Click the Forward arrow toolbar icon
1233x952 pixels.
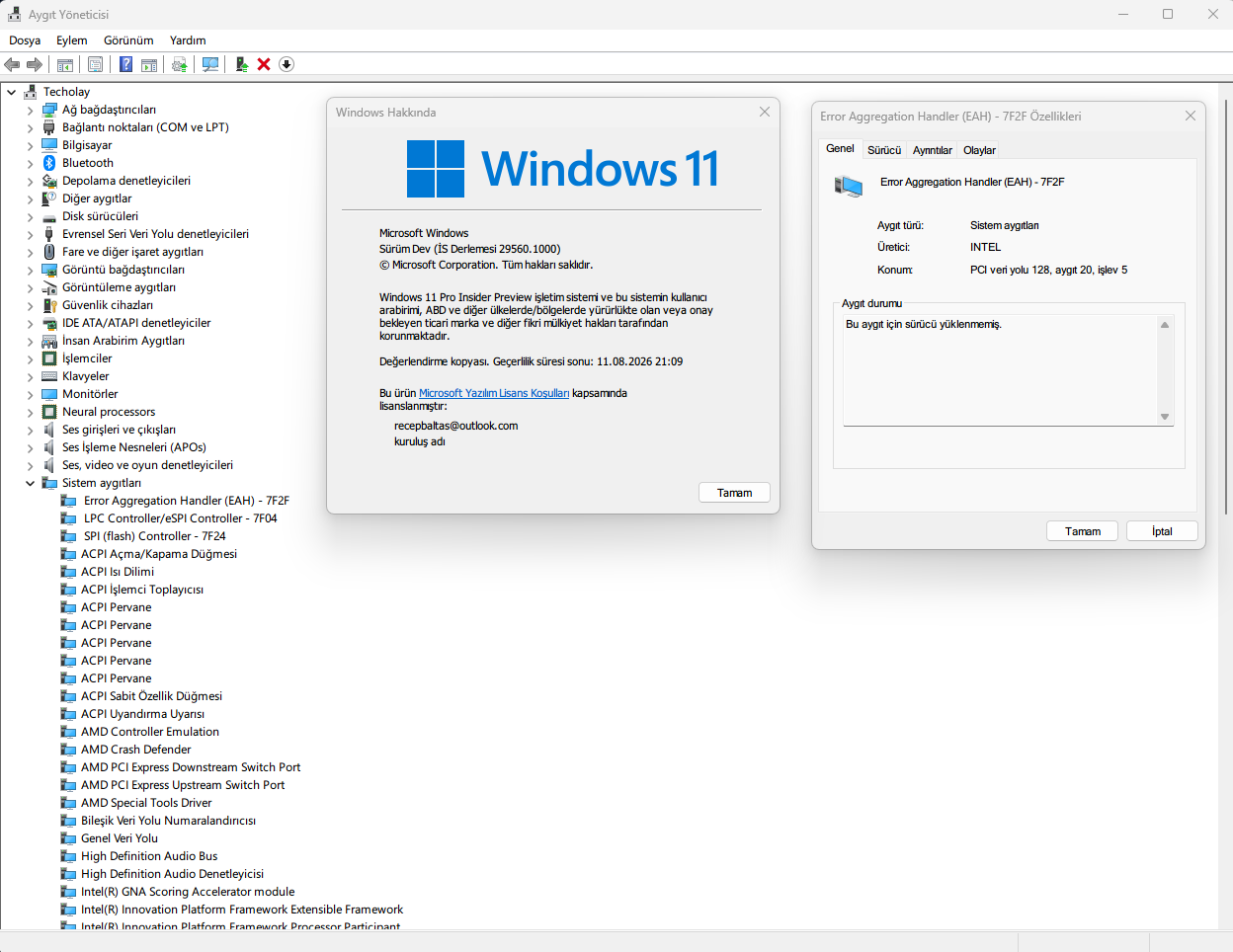[x=35, y=64]
